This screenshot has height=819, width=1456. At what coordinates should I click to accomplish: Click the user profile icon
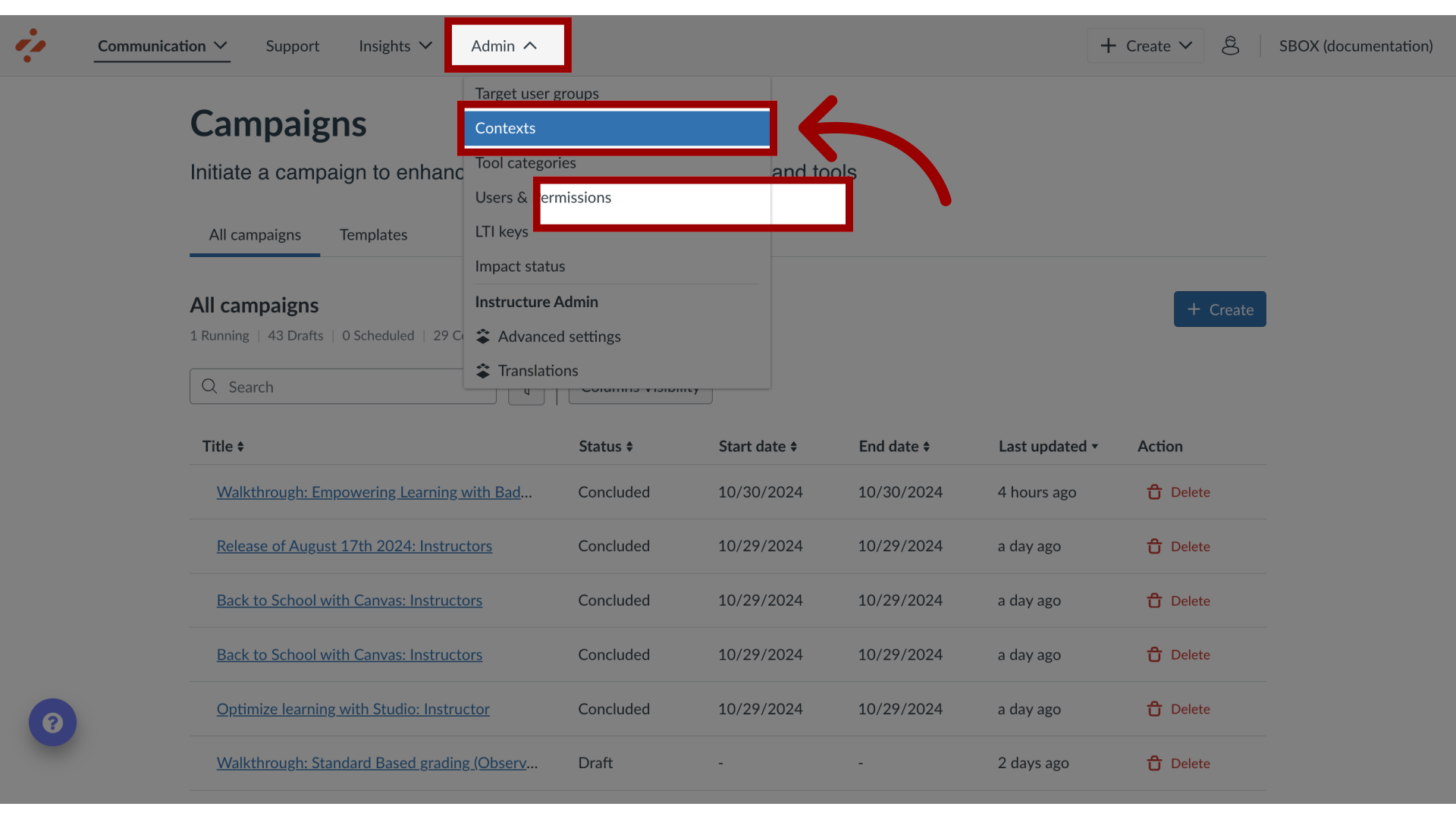click(x=1230, y=45)
